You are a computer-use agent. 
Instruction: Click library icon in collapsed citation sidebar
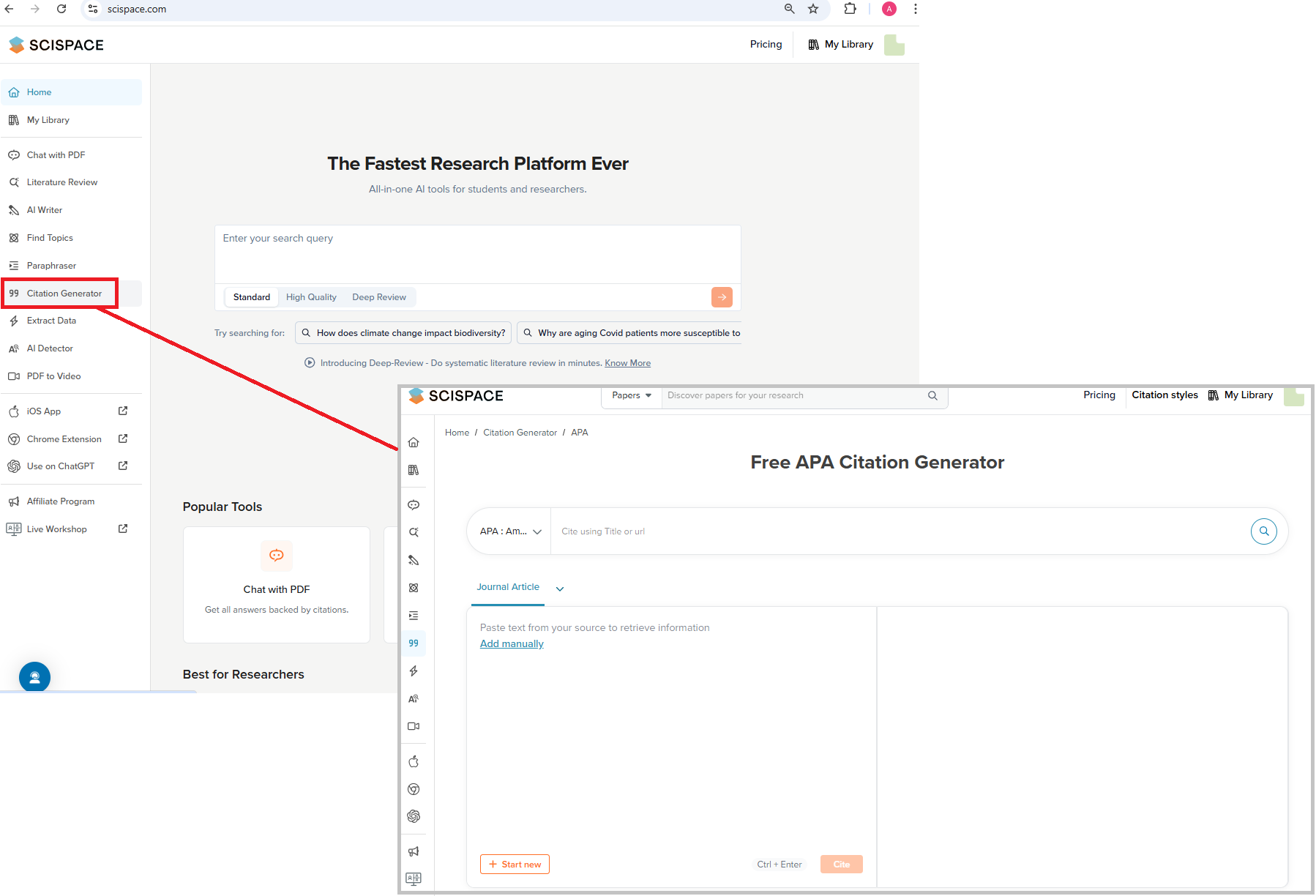click(414, 470)
